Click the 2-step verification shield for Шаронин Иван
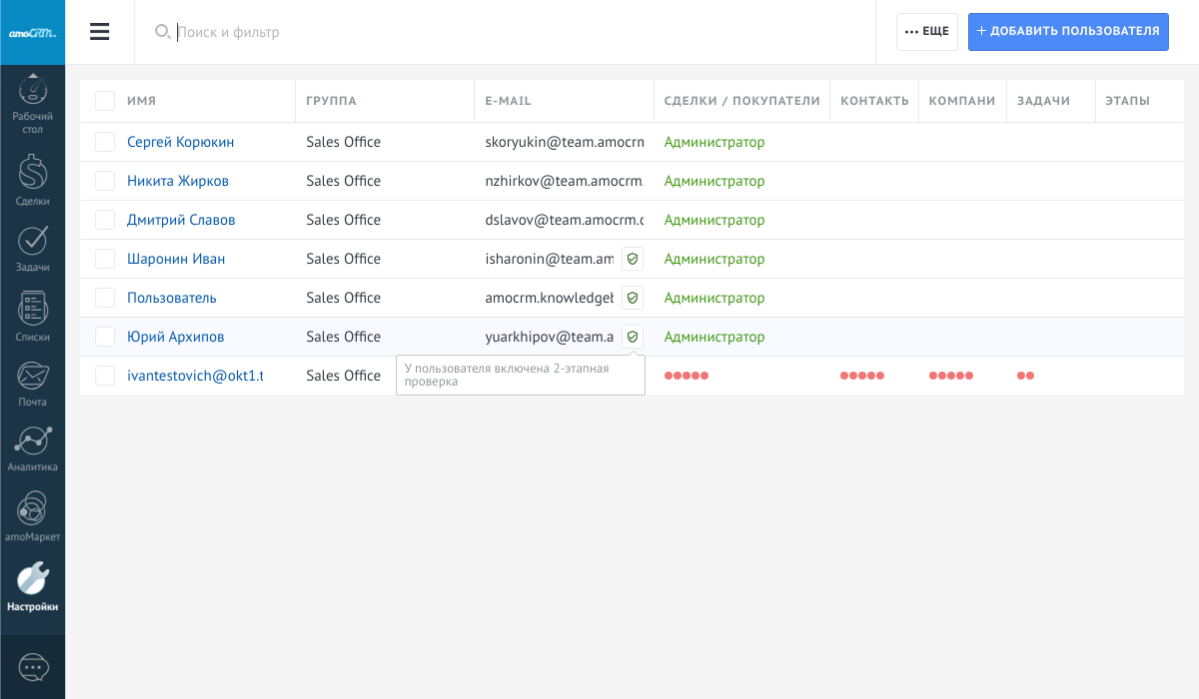Viewport: 1199px width, 699px height. (x=632, y=259)
